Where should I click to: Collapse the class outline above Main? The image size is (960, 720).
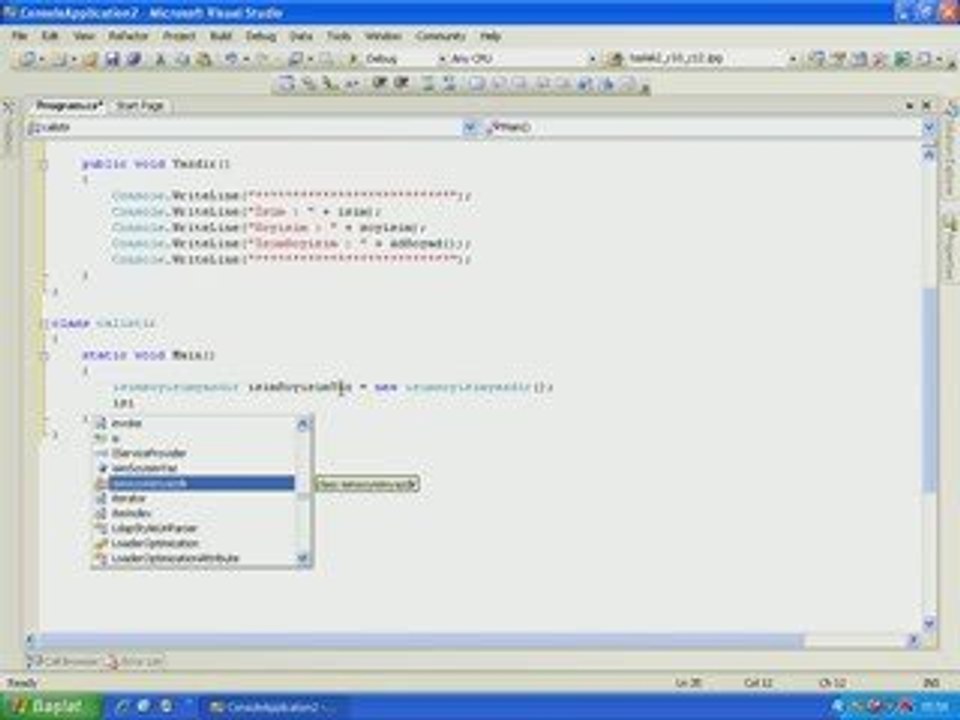pyautogui.click(x=43, y=323)
